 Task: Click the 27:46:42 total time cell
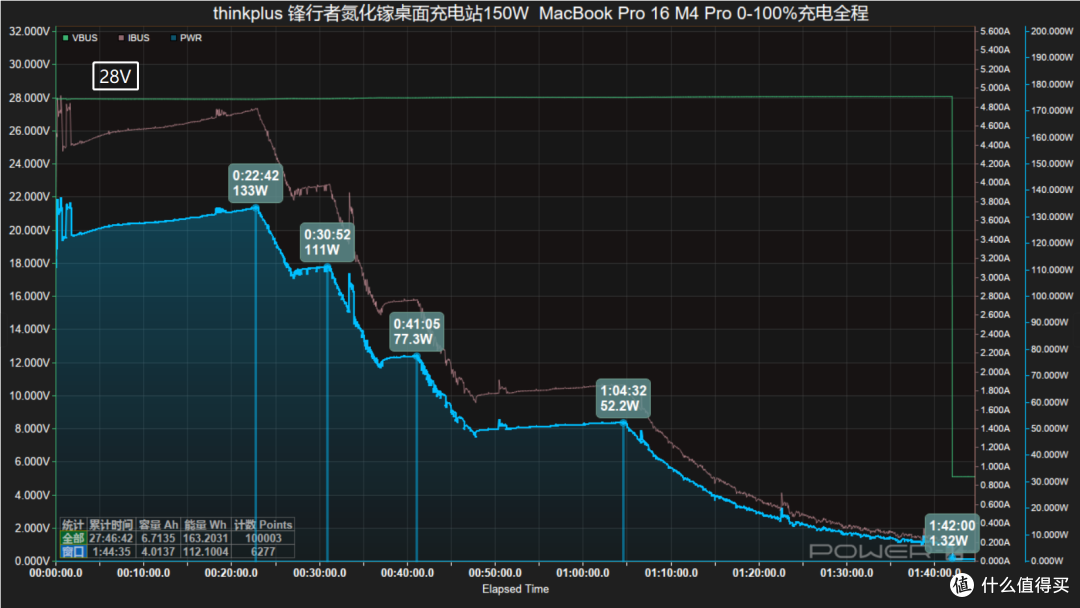point(111,538)
